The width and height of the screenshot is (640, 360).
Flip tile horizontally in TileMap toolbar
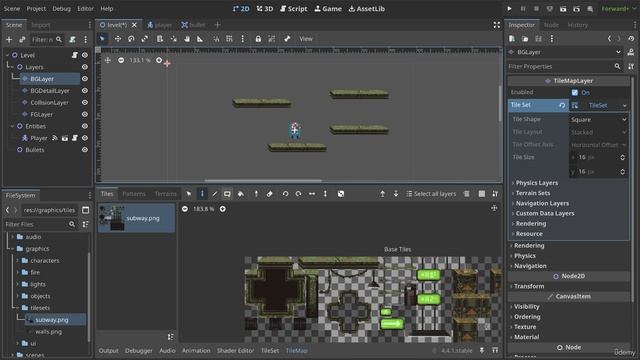pos(312,194)
